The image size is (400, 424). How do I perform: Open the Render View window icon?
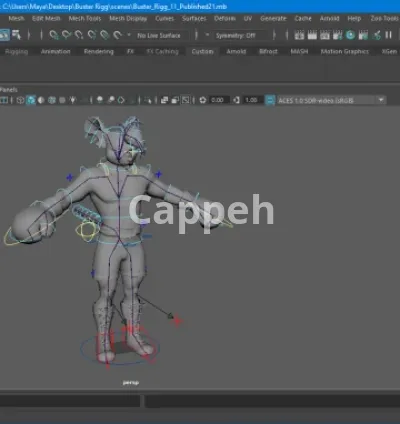(x=299, y=35)
